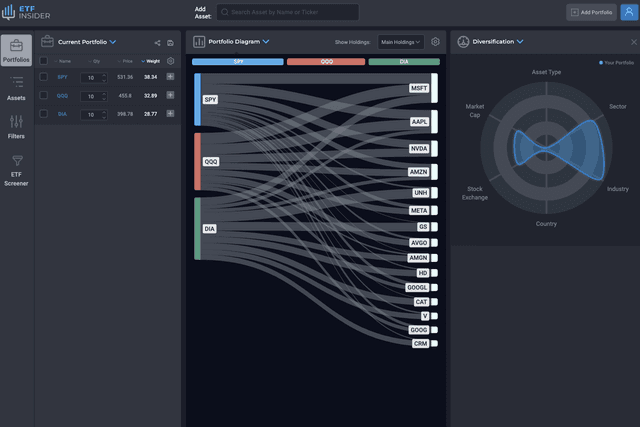640x427 pixels.
Task: Click the plus icon in DIA row
Action: (x=170, y=113)
